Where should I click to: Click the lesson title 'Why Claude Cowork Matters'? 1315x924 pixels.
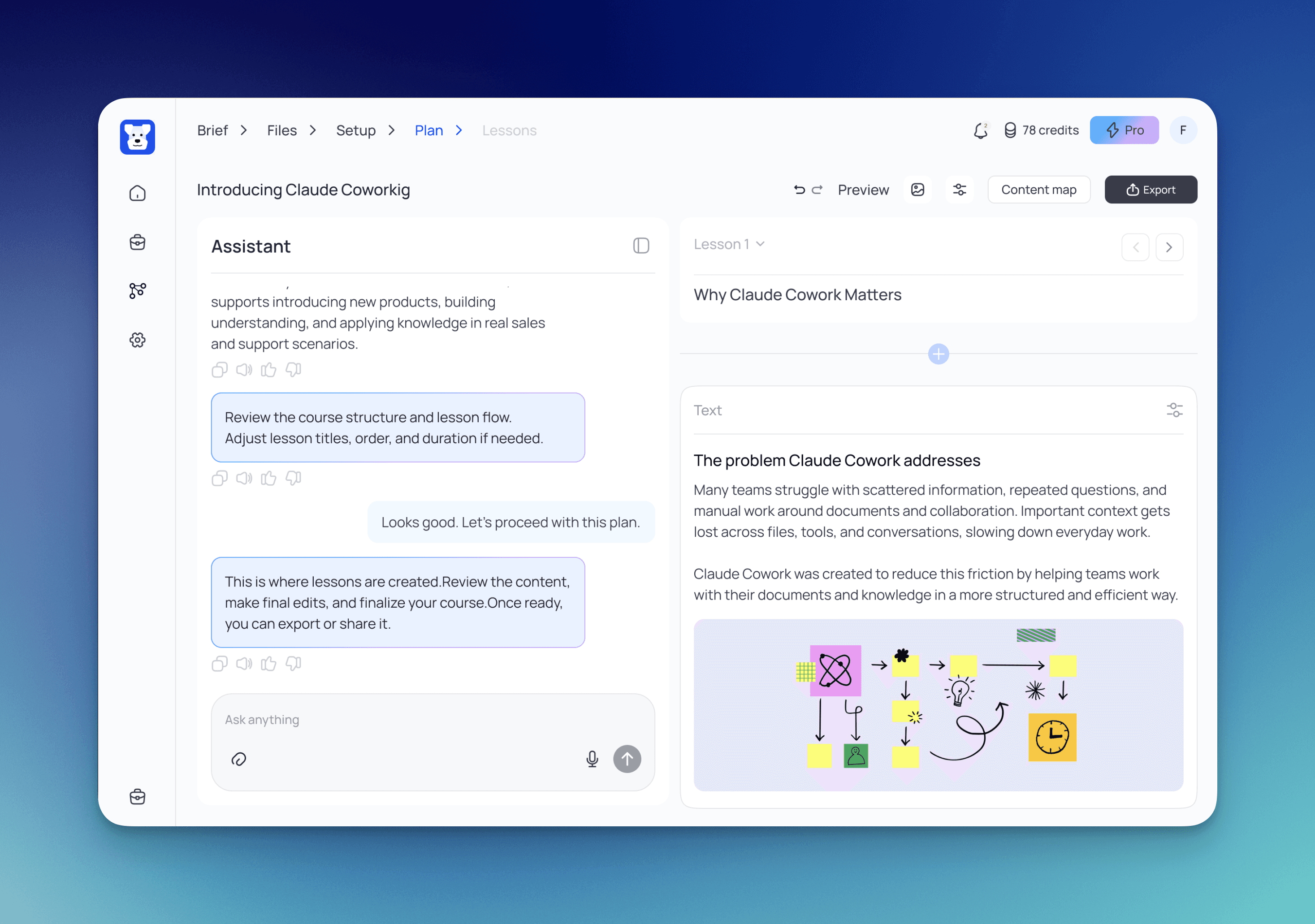797,295
